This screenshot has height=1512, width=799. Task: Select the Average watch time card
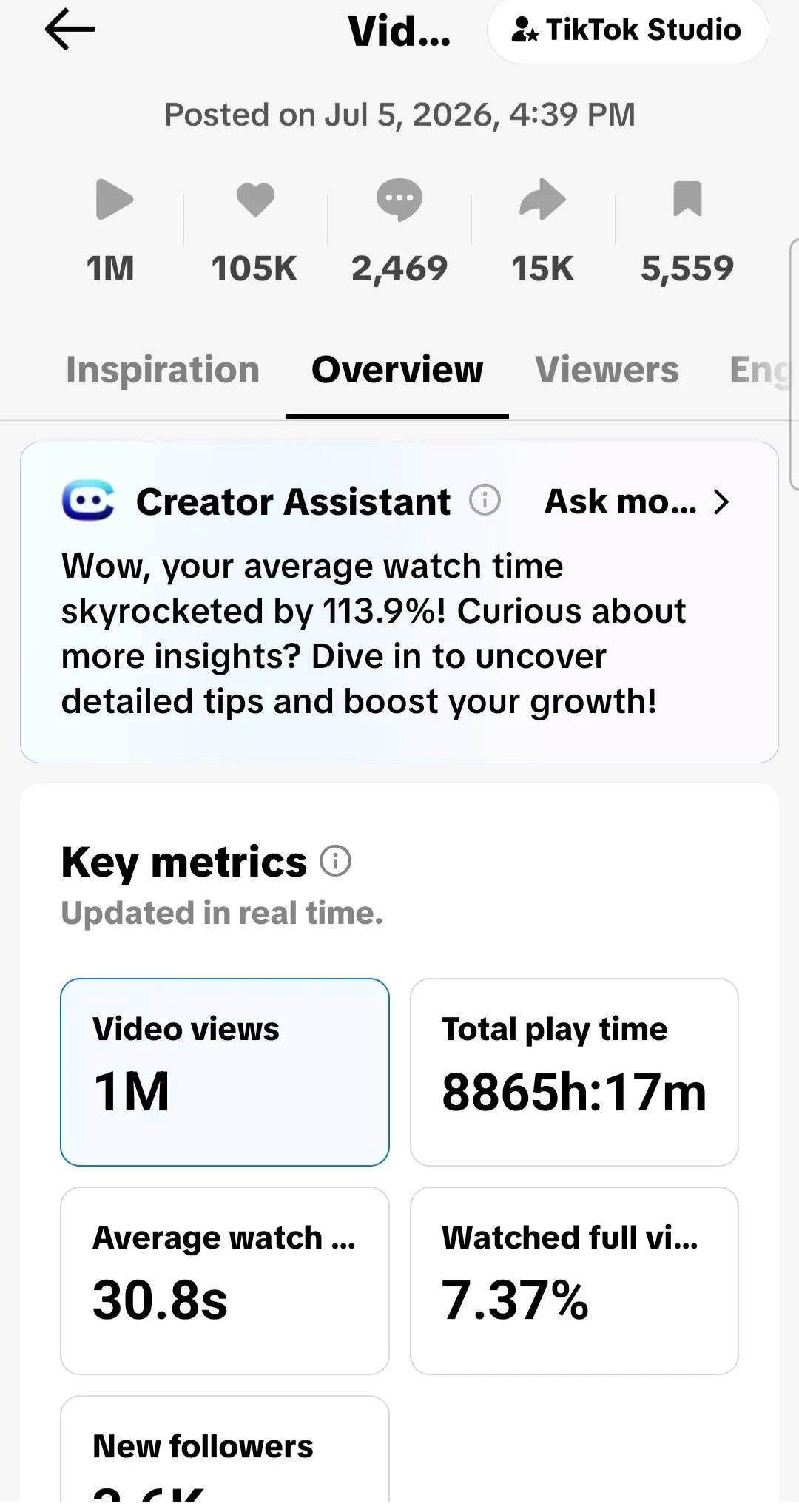coord(225,1280)
